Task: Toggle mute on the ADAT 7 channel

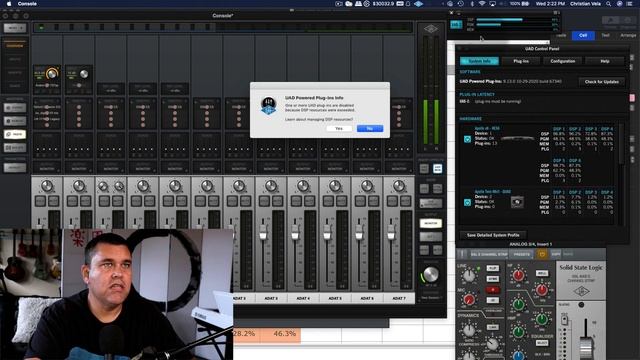Action: (405, 201)
